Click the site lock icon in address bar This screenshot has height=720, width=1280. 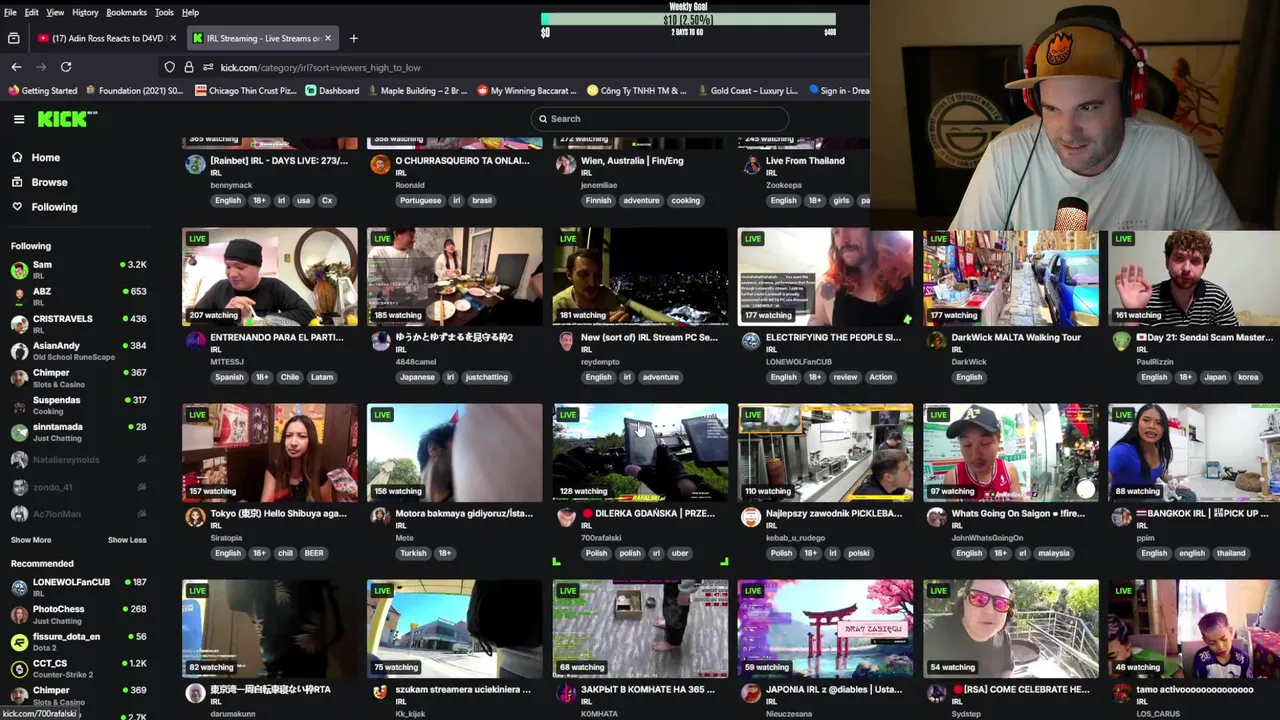(189, 67)
